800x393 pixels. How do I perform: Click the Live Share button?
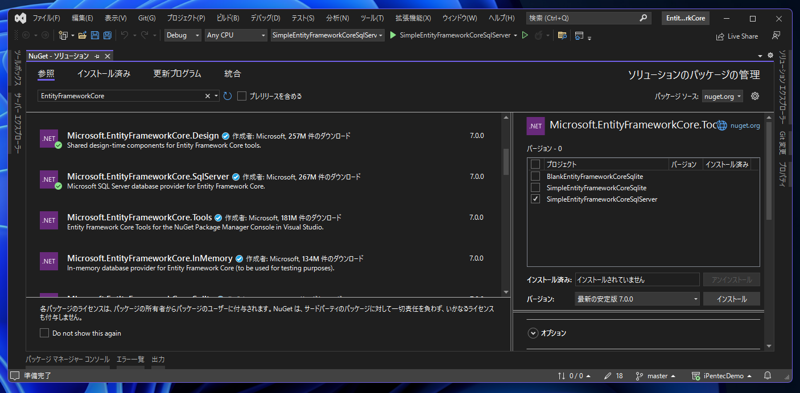(737, 36)
